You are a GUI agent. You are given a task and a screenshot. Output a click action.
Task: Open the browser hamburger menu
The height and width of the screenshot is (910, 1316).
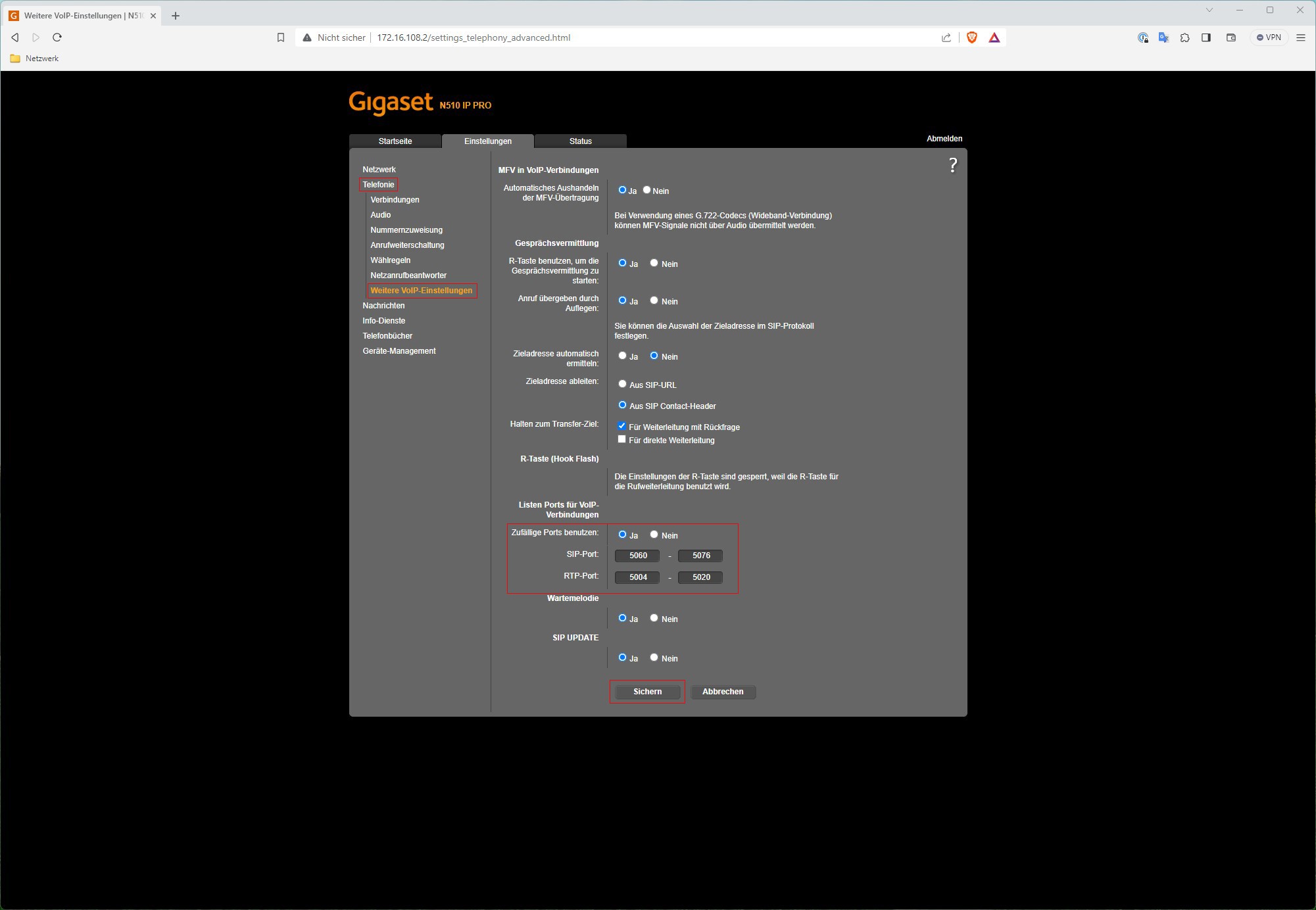1301,37
